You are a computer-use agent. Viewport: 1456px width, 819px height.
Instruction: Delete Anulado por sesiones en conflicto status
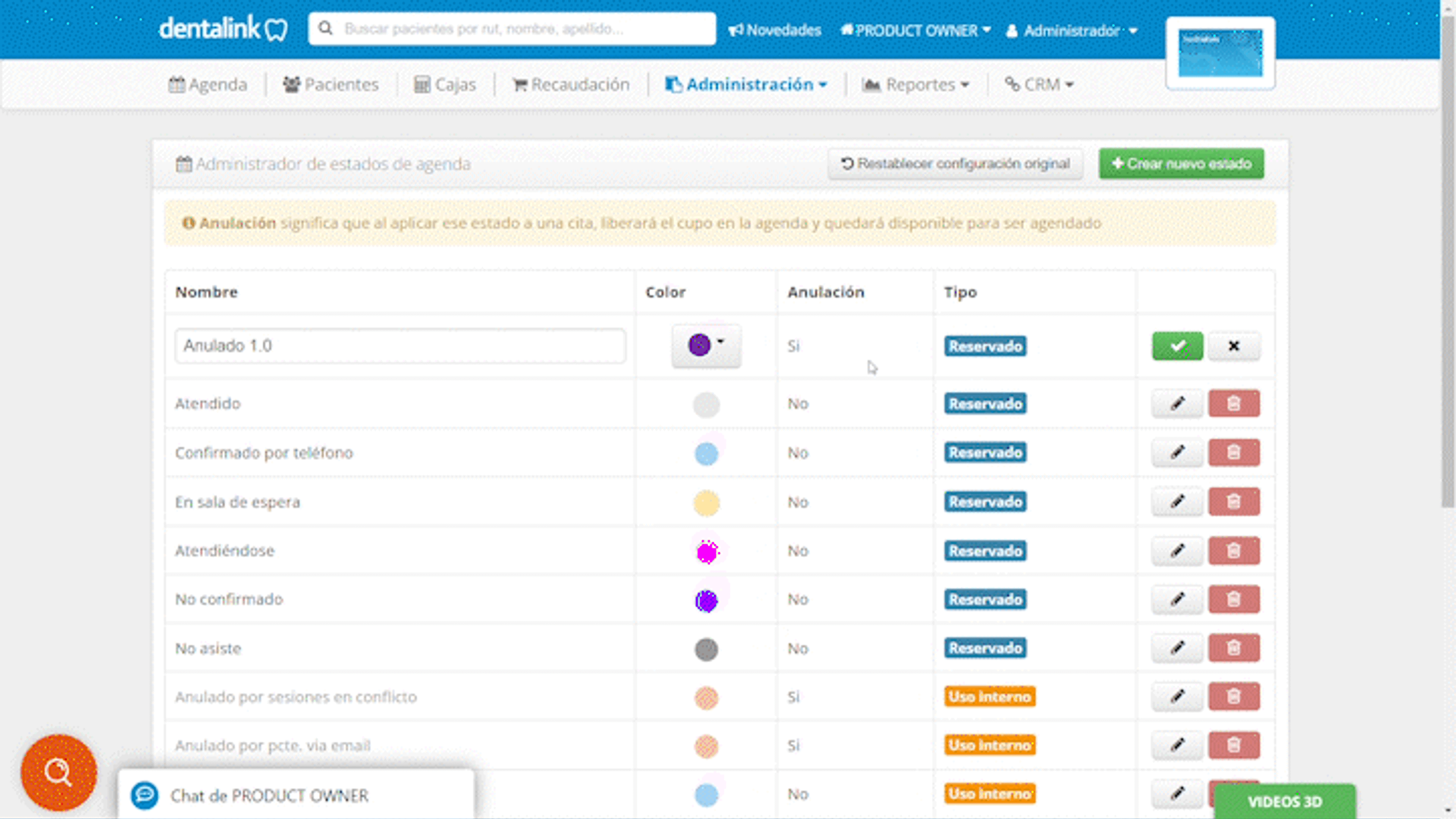tap(1234, 697)
